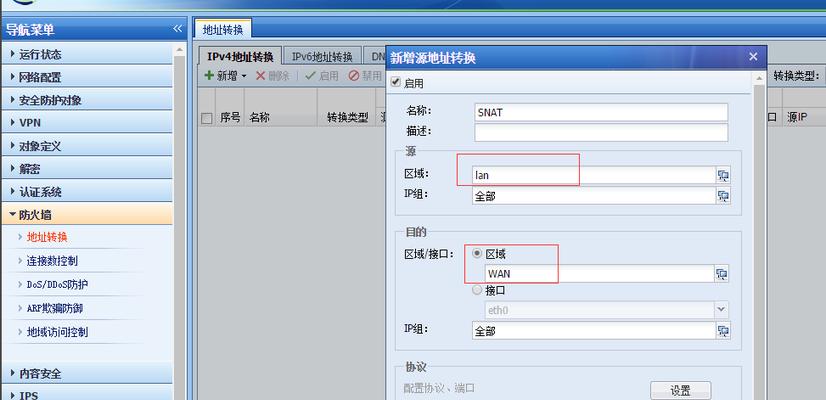Select the Interface radio button under destination
The width and height of the screenshot is (826, 400).
tap(477, 290)
